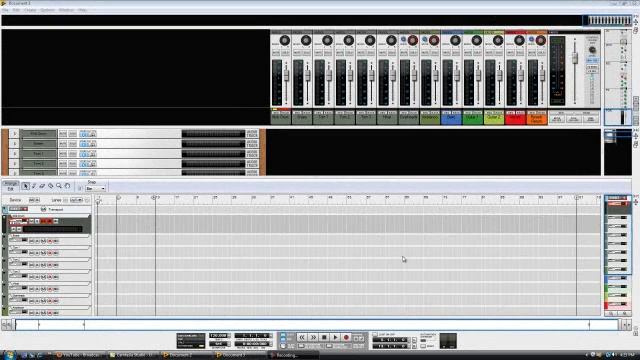Click the Windows Start orb
640x360 pixels.
coord(9,355)
